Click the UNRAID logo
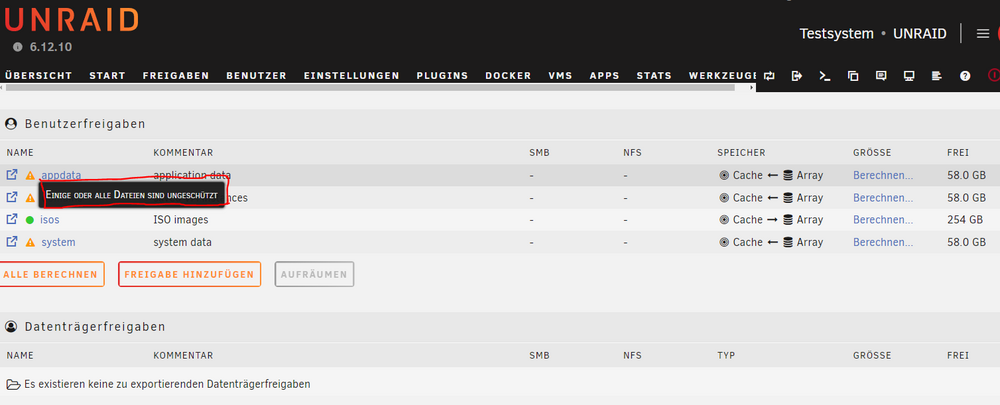The height and width of the screenshot is (405, 1000). coord(71,20)
